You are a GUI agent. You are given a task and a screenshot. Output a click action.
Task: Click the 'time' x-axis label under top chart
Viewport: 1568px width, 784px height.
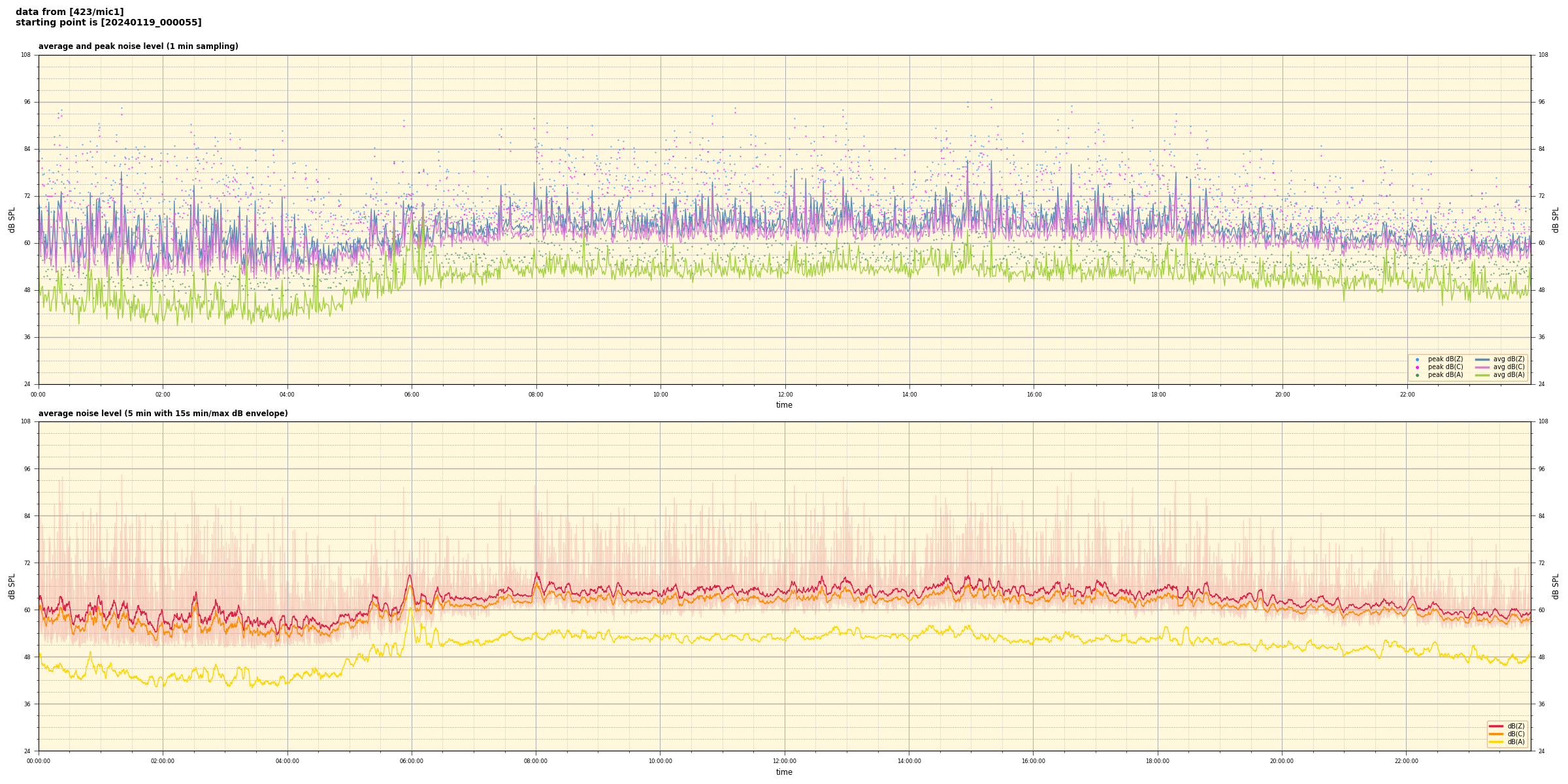[x=784, y=405]
